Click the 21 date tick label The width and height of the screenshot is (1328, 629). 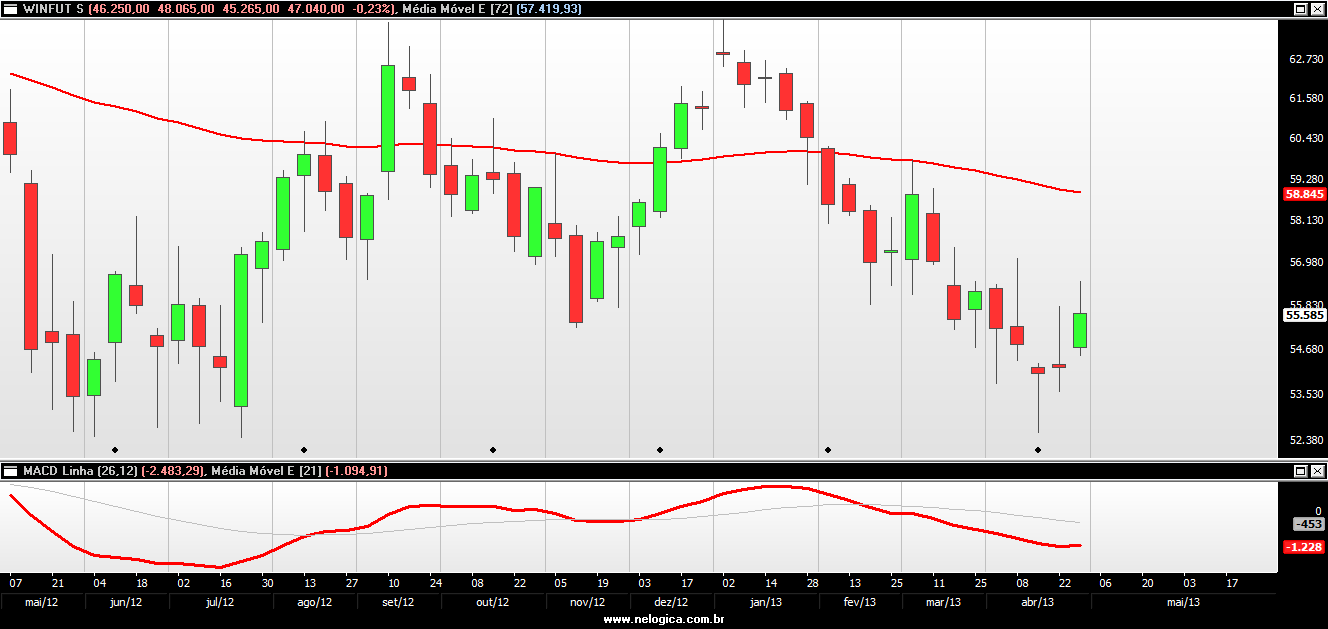point(57,582)
